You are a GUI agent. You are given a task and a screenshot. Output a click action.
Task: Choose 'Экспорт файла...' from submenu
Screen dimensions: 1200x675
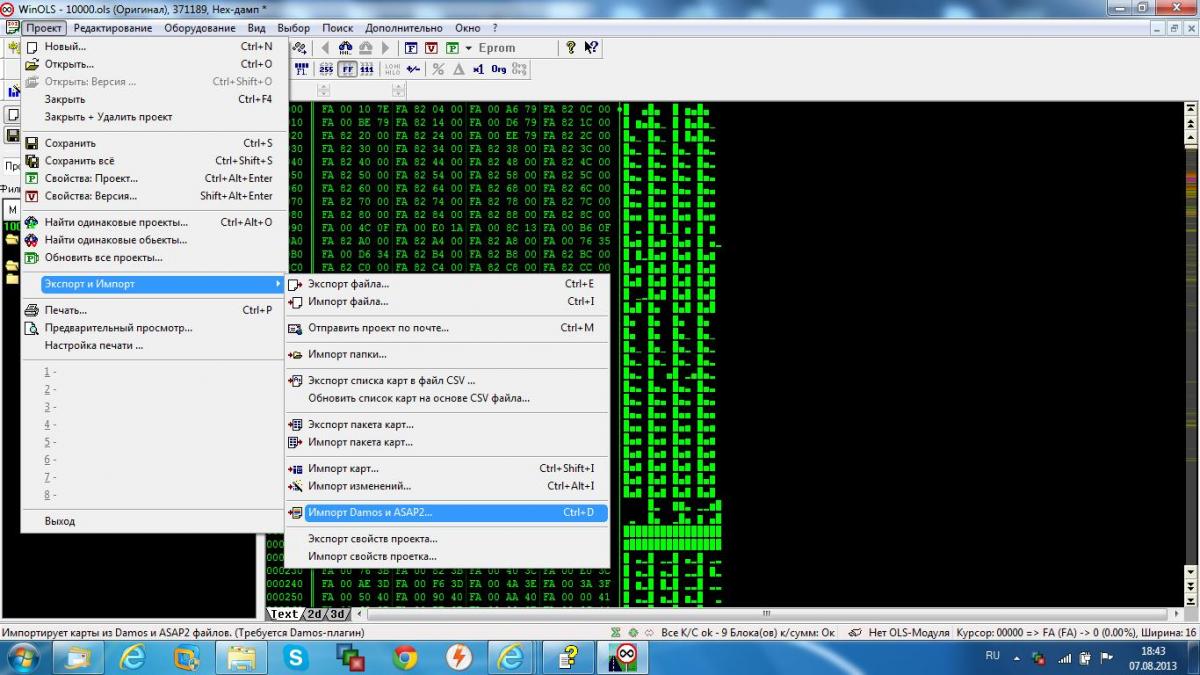(x=348, y=284)
